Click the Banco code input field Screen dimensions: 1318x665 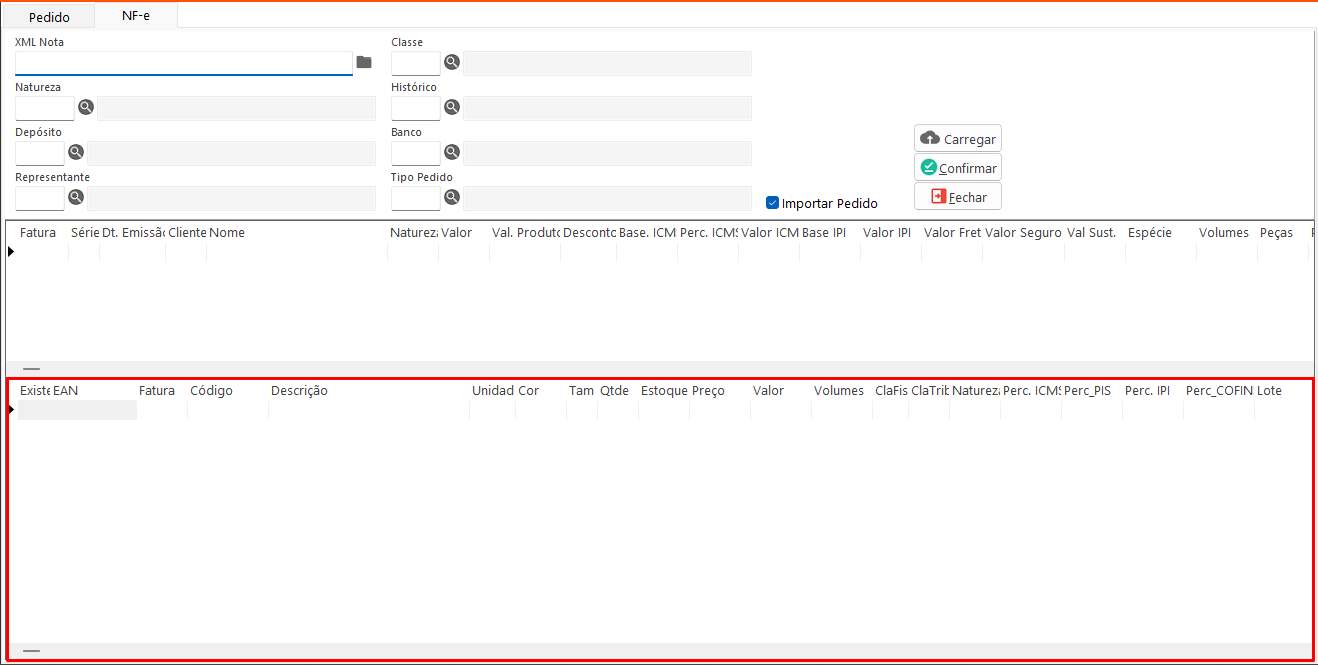[x=415, y=153]
